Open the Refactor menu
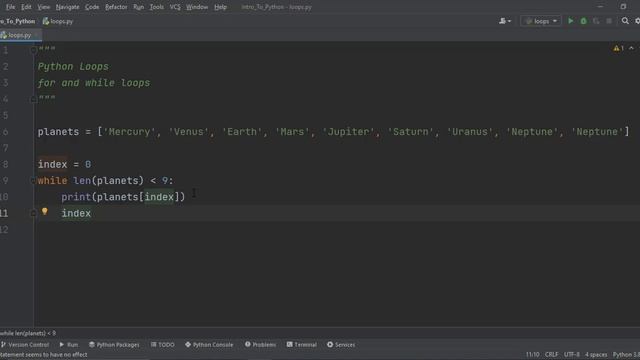 pyautogui.click(x=116, y=7)
